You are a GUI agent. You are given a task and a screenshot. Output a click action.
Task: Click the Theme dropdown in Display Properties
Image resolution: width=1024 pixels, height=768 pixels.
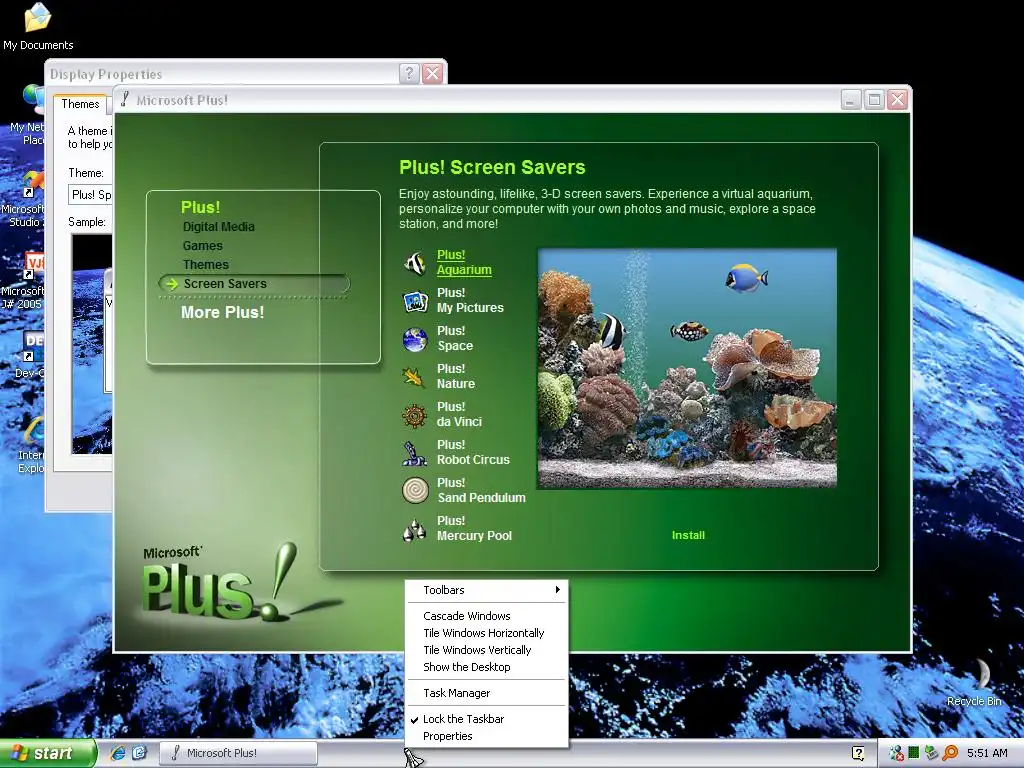[x=90, y=195]
